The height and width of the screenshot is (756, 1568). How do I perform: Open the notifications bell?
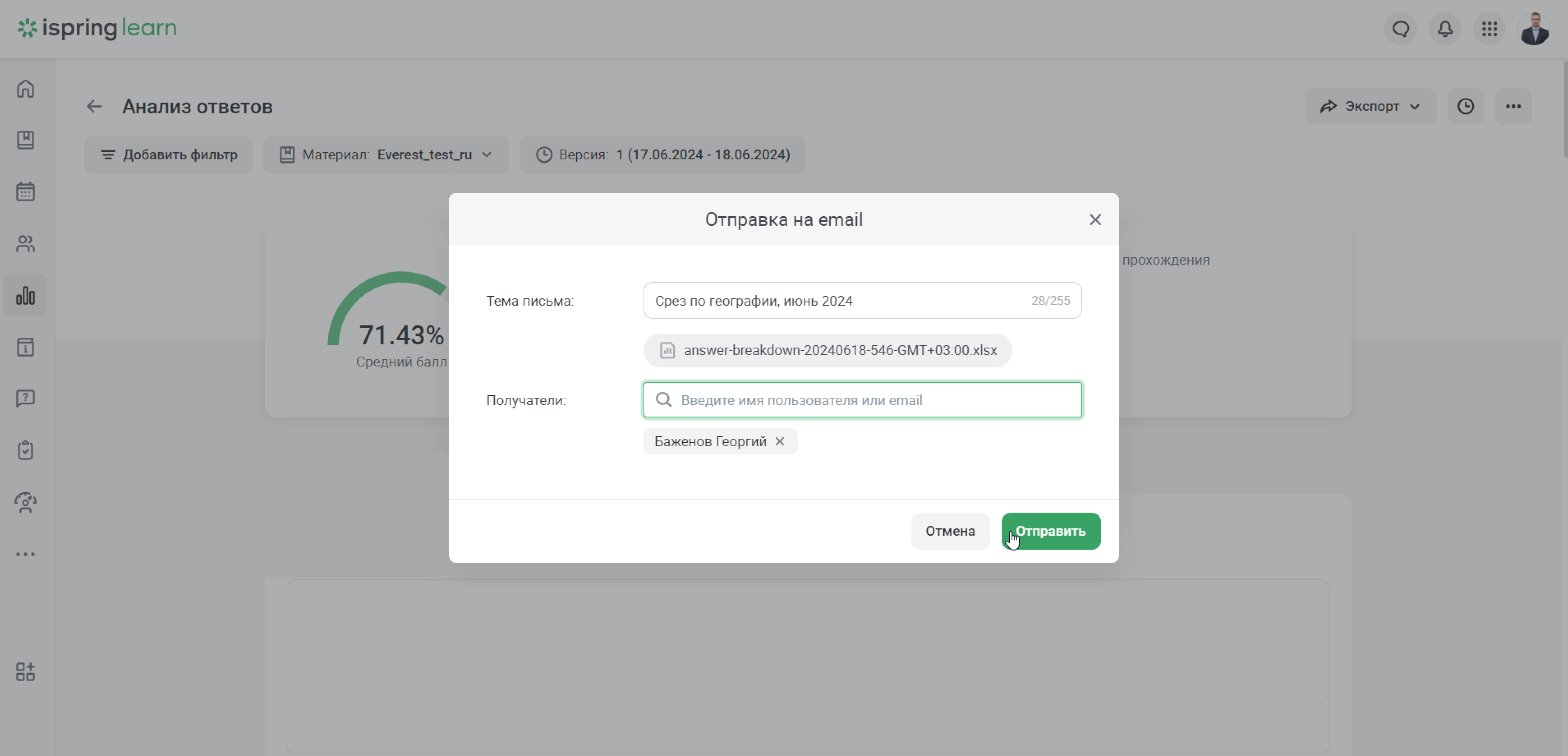tap(1445, 29)
